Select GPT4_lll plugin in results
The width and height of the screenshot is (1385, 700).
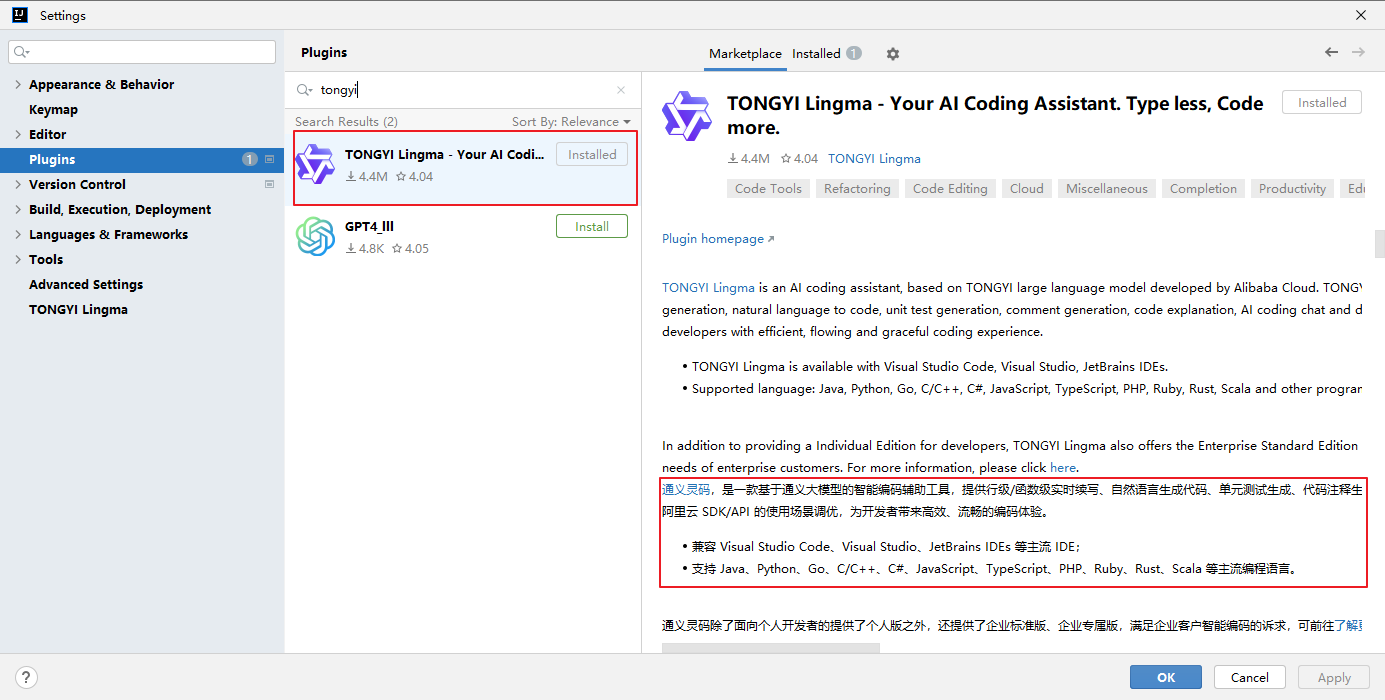tap(463, 237)
